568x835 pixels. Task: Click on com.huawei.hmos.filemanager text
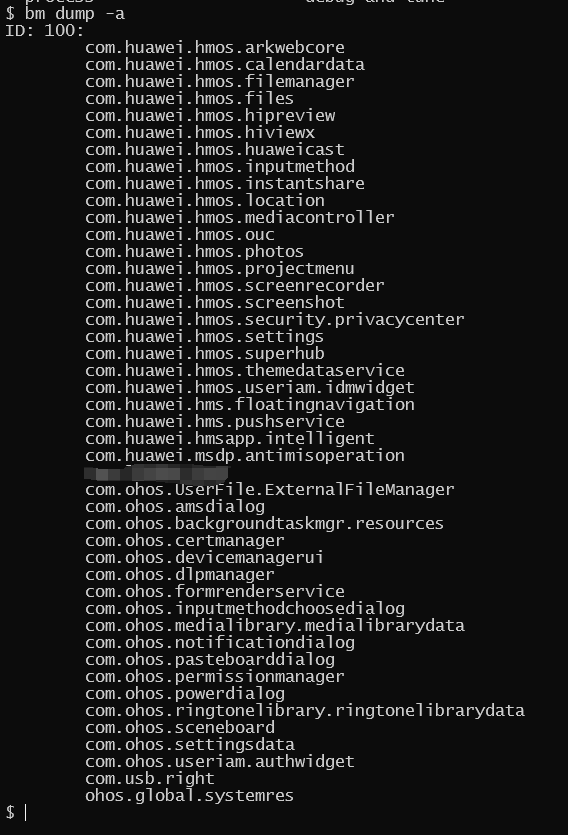coord(219,81)
